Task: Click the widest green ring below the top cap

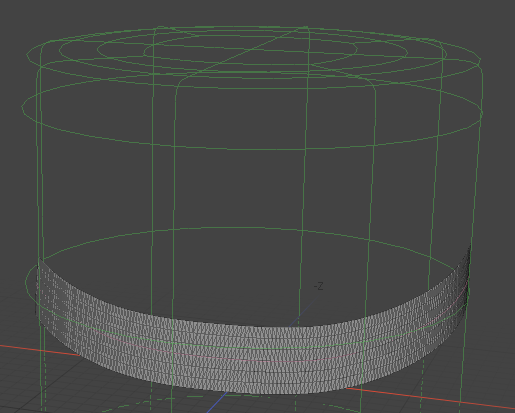Action: tap(252, 113)
